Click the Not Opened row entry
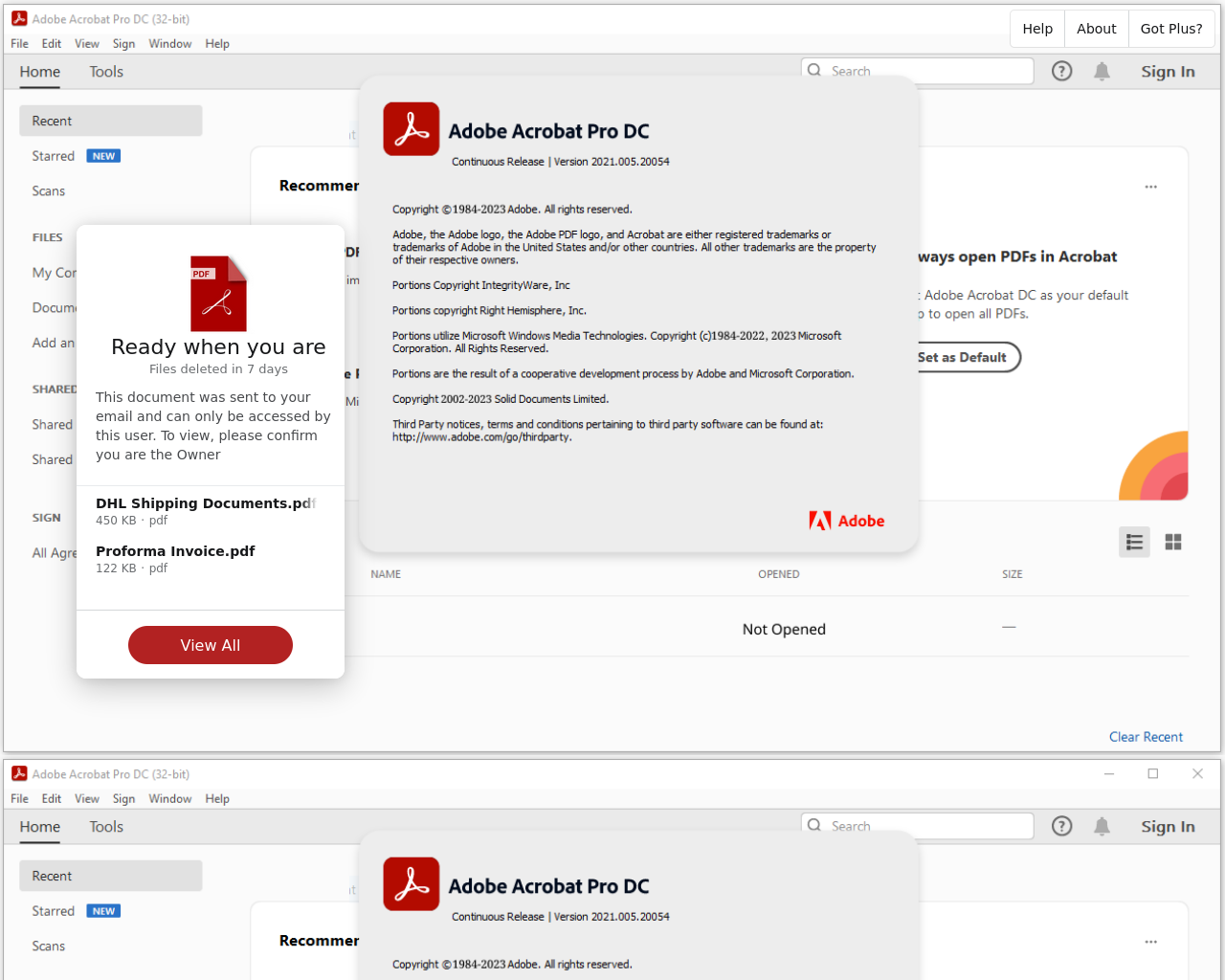 pos(784,629)
